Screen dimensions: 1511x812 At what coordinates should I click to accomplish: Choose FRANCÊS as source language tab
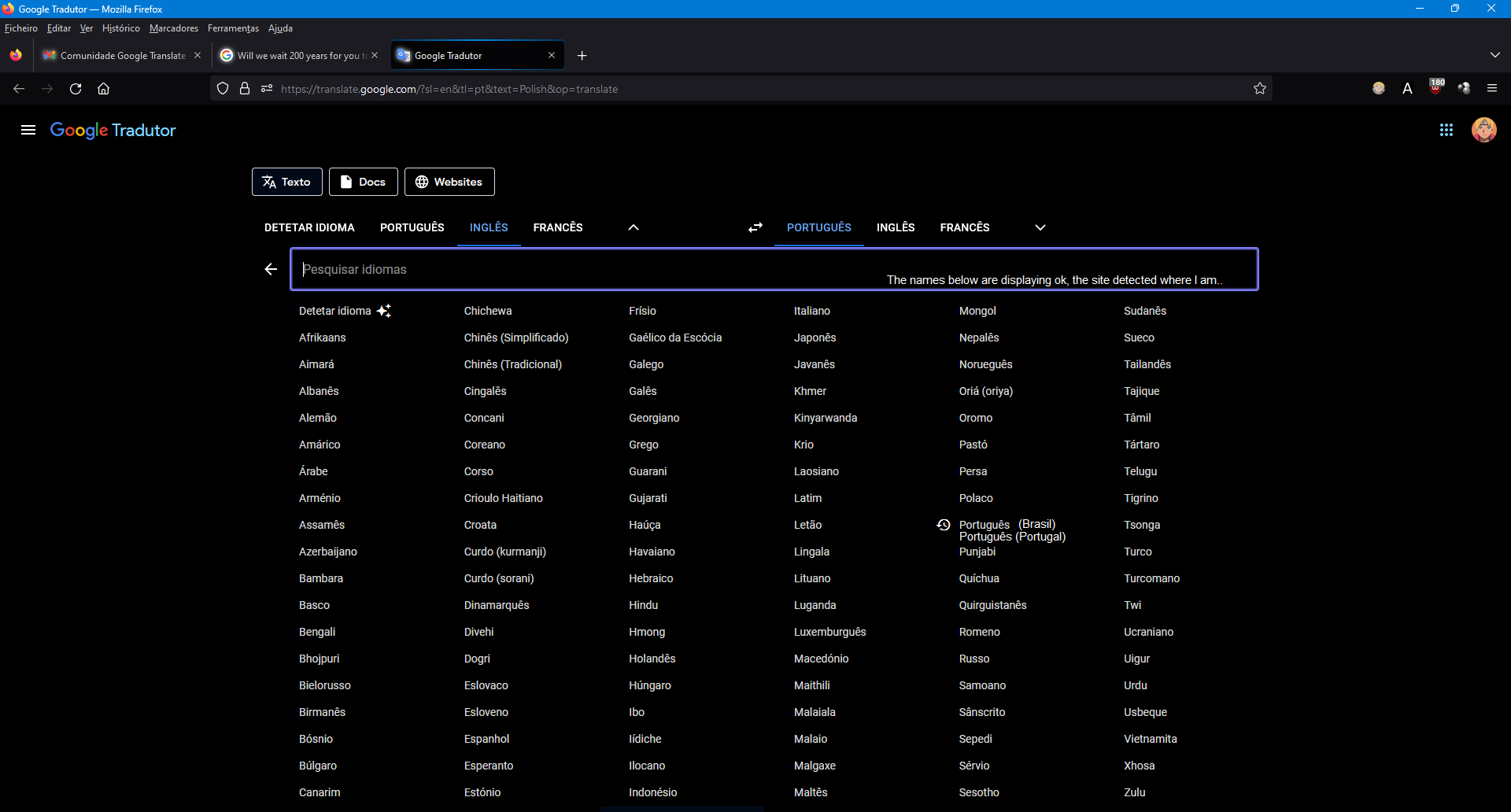558,227
